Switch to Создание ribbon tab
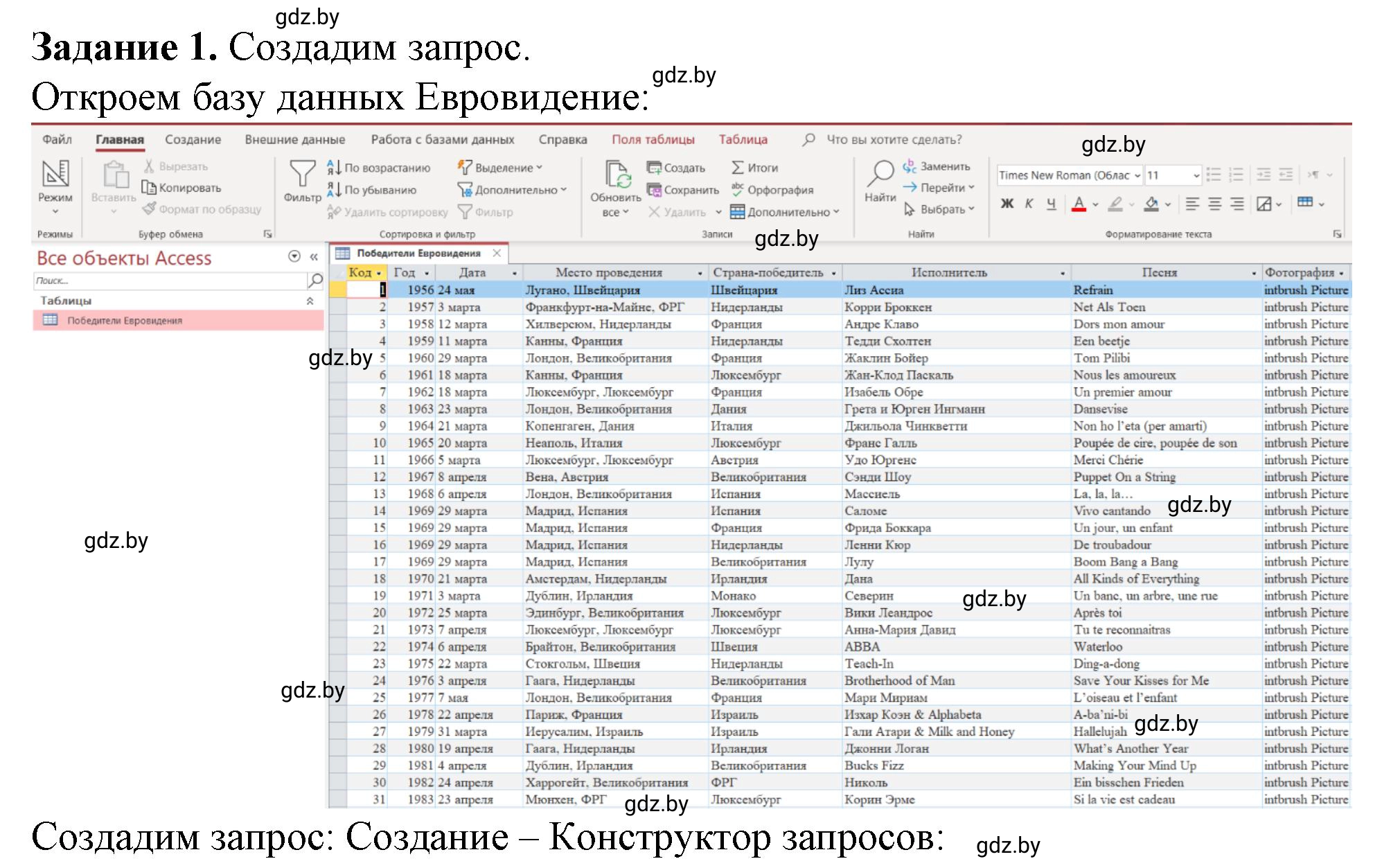This screenshot has width=1391, height=868. pos(193,139)
